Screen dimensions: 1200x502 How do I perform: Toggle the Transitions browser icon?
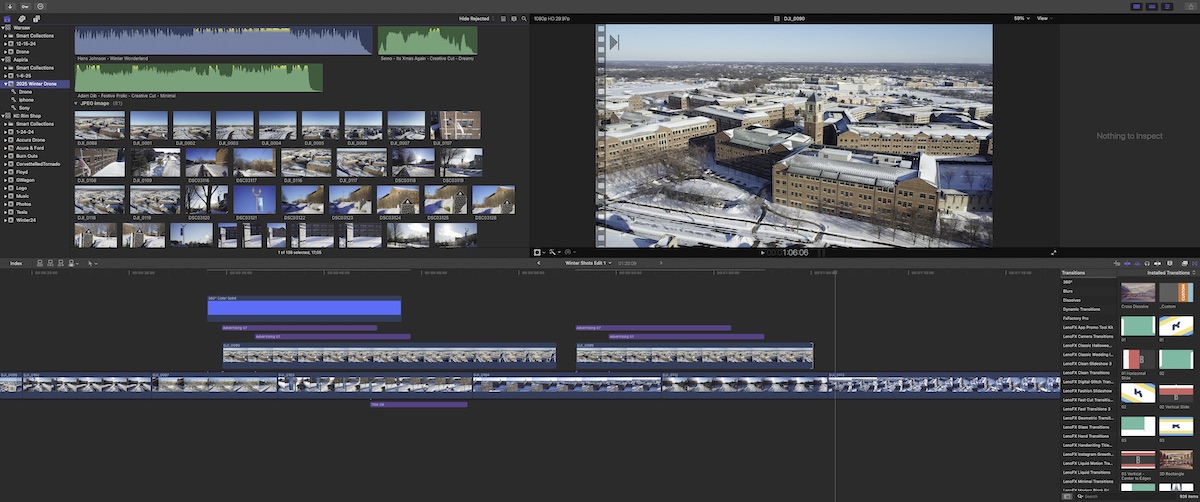click(1194, 263)
